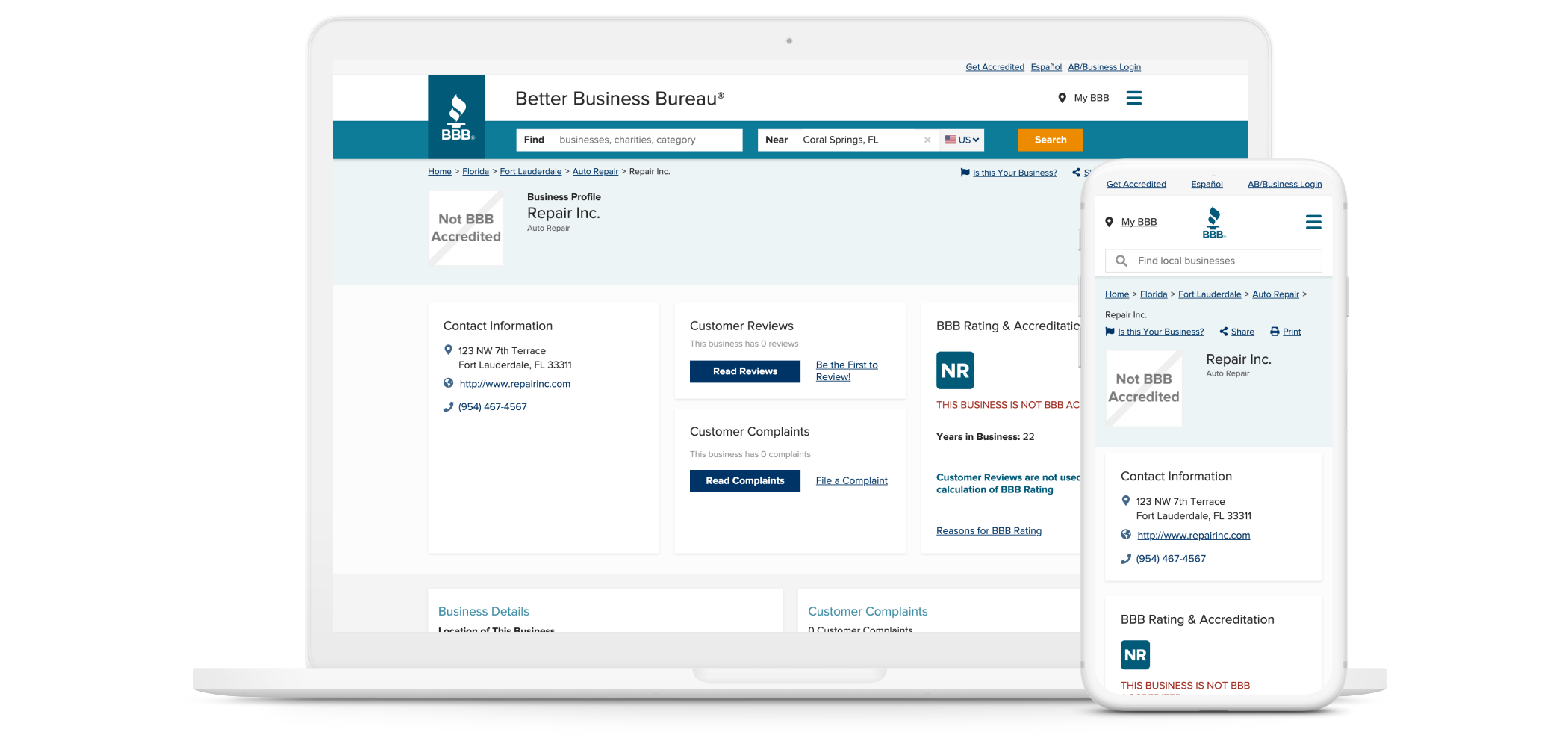Click address pin icon in laptop Contact Information

coord(448,350)
